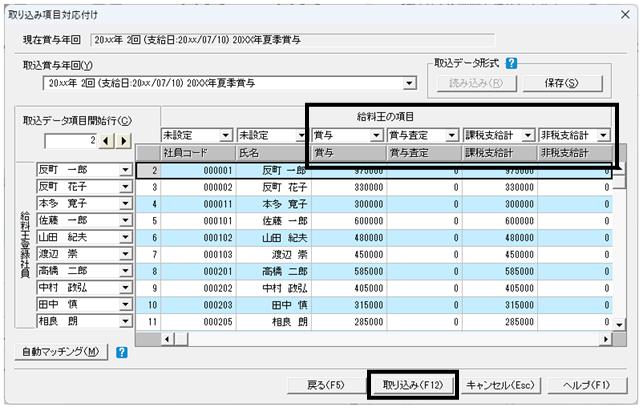Open employee dropdown showing 中村 政弘
The height and width of the screenshot is (411, 643).
tap(125, 288)
